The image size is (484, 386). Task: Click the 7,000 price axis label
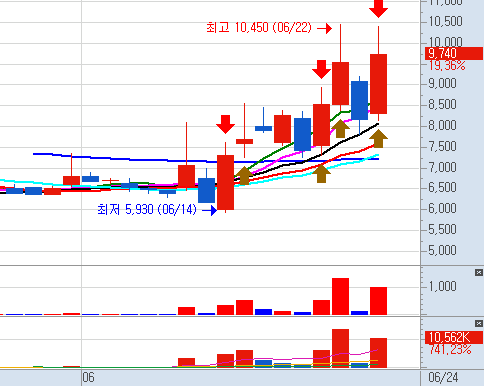(x=442, y=167)
